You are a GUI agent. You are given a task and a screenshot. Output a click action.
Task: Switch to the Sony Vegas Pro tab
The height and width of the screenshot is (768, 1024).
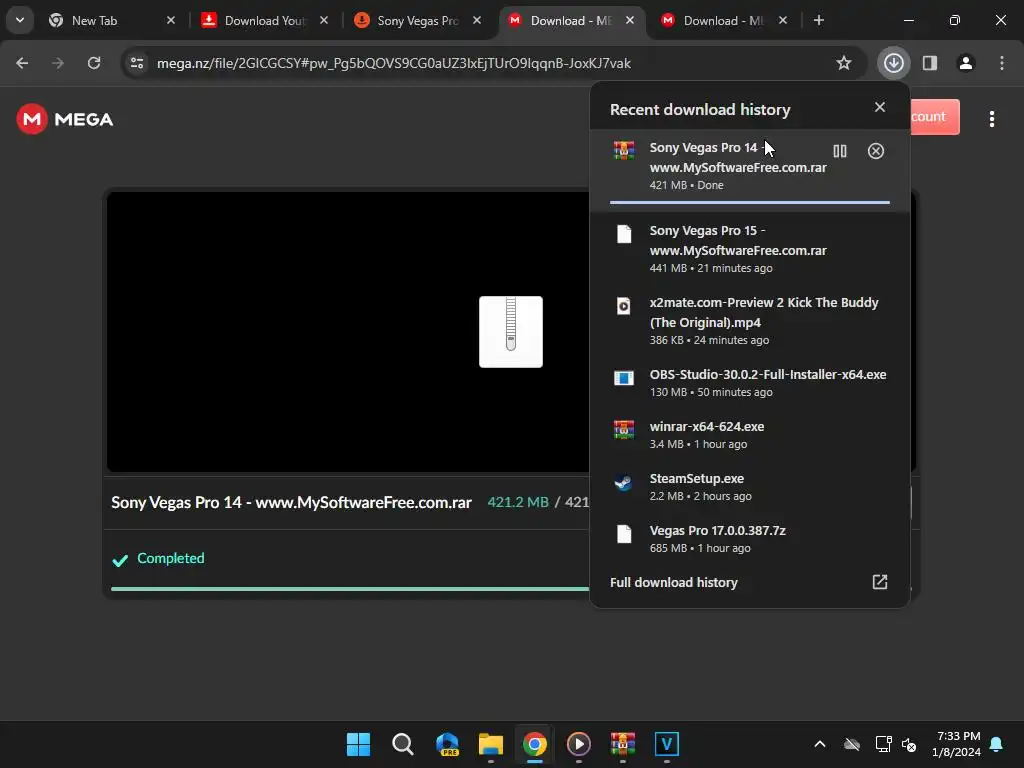(417, 21)
